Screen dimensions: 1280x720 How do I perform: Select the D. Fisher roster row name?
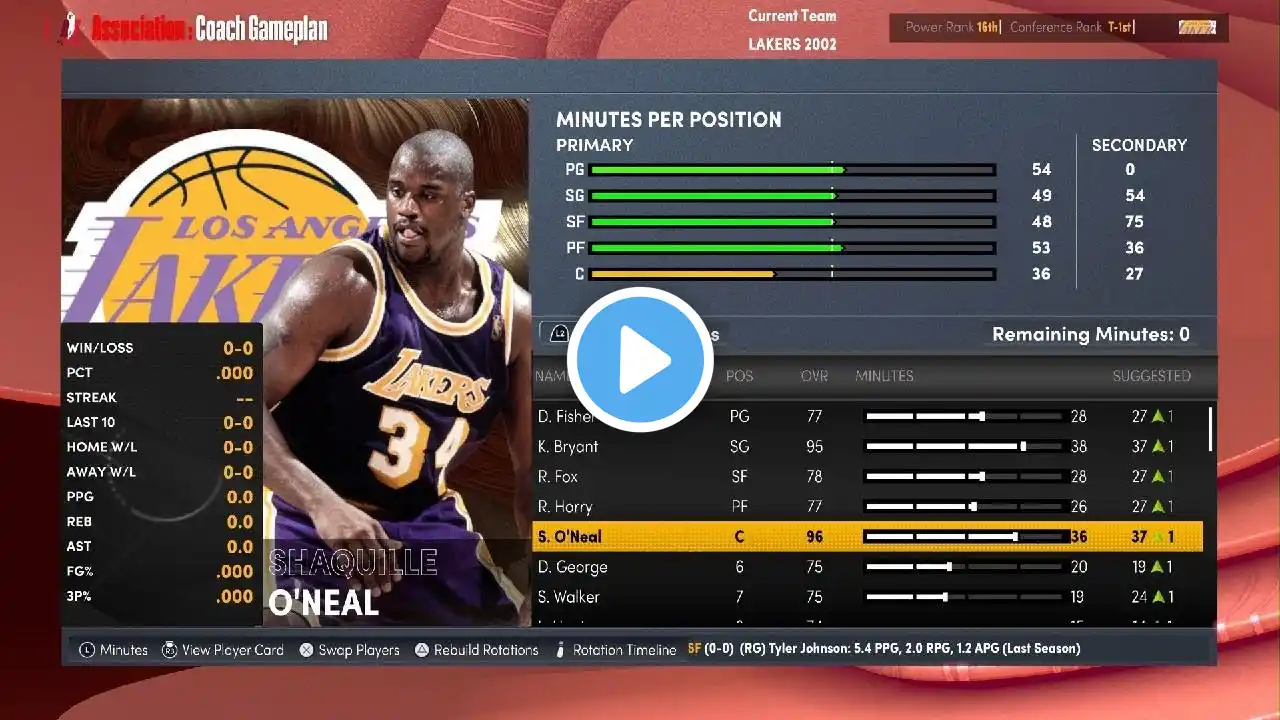click(566, 416)
